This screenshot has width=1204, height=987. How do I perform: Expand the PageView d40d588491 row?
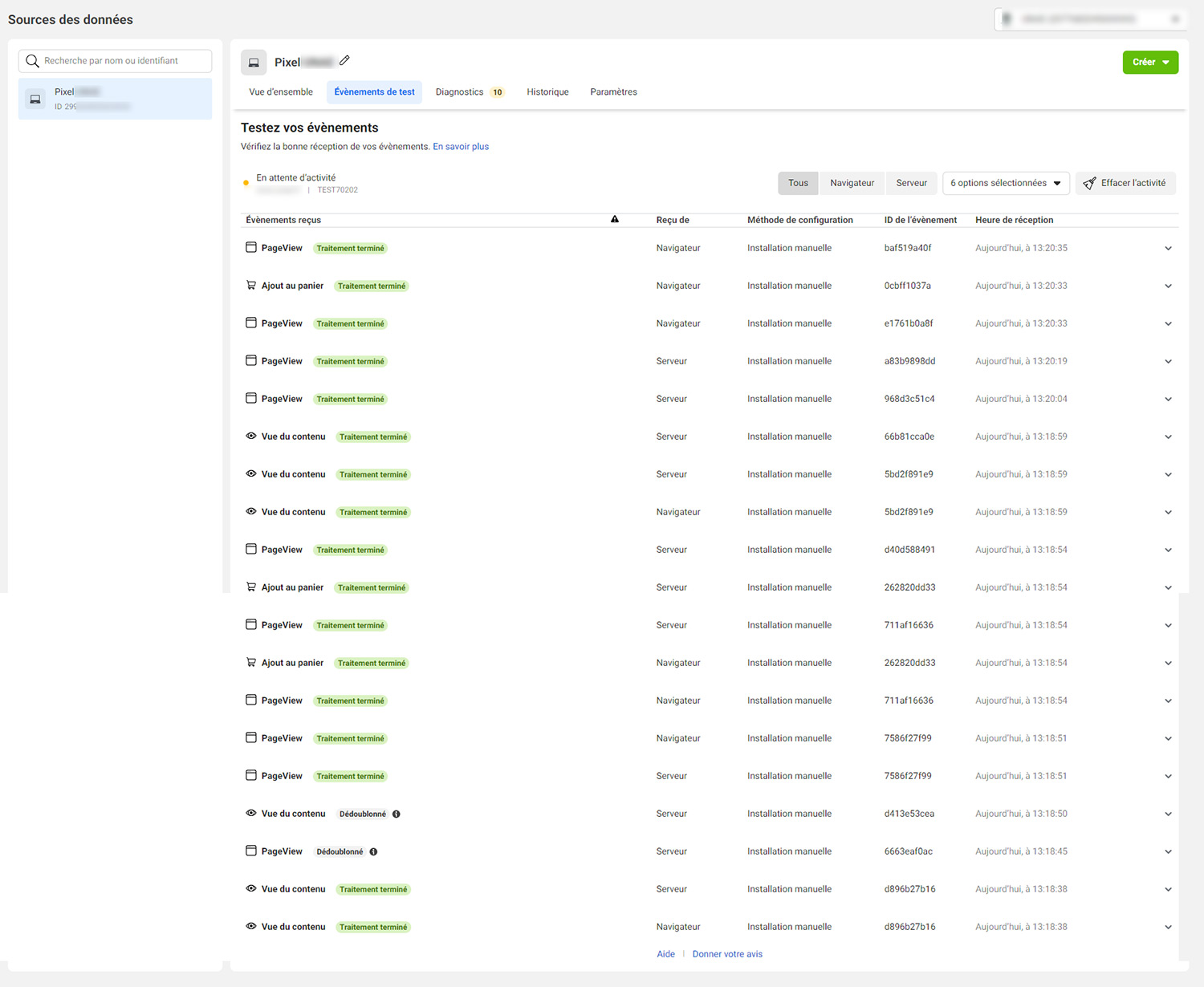click(x=1168, y=550)
